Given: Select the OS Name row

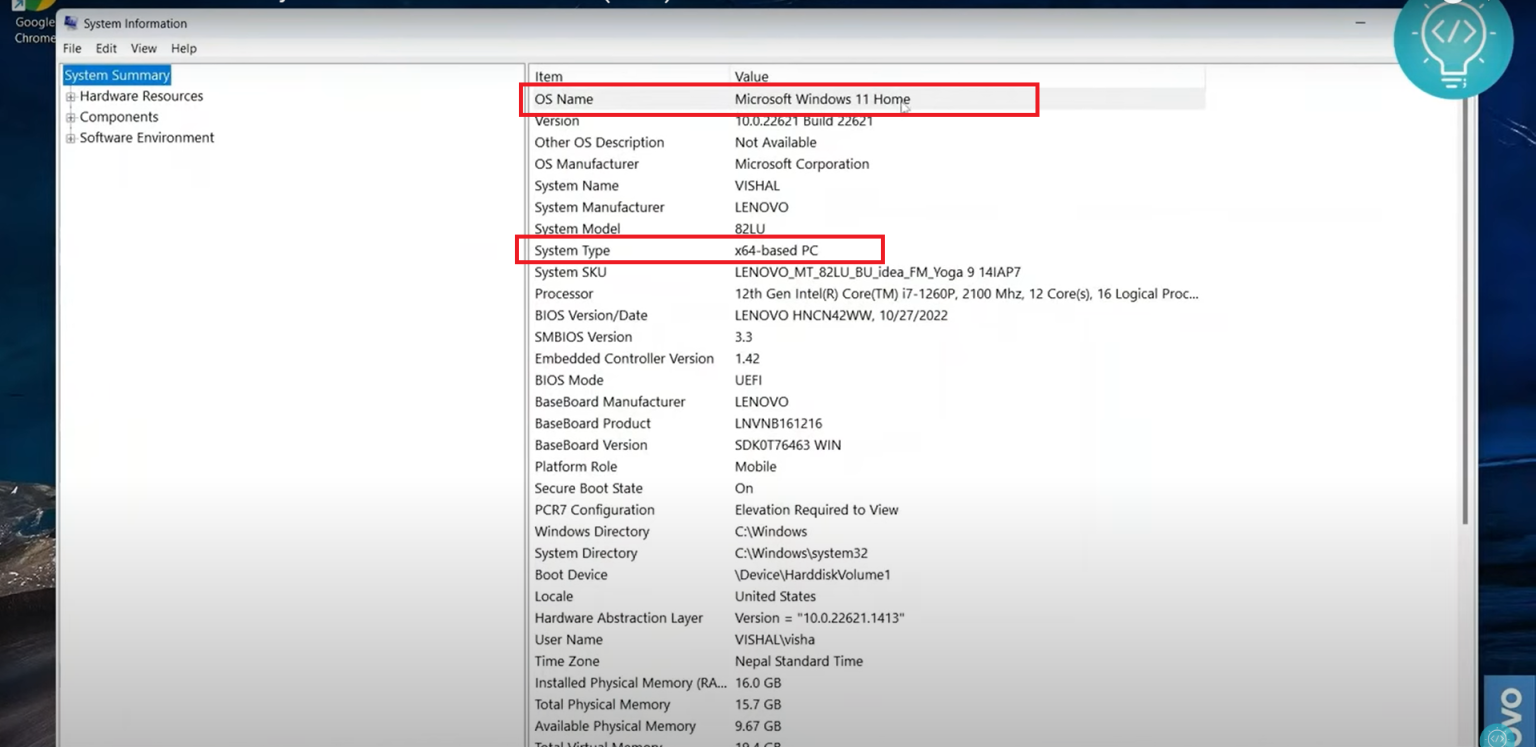Looking at the screenshot, I should (564, 99).
